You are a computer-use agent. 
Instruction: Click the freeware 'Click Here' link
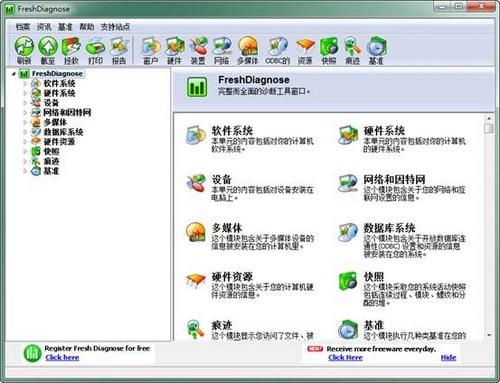click(345, 358)
